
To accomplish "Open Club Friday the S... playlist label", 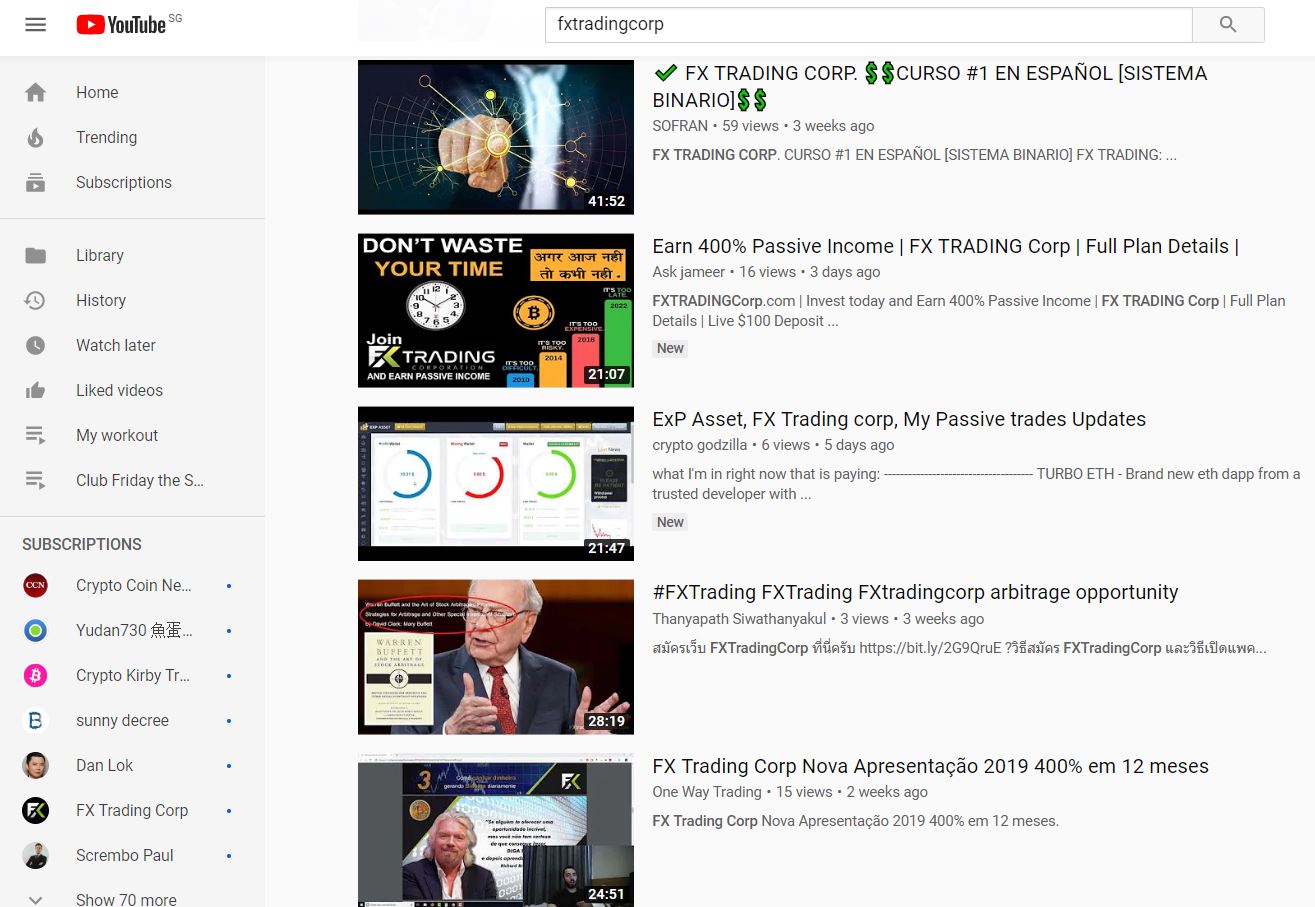I will (x=140, y=480).
